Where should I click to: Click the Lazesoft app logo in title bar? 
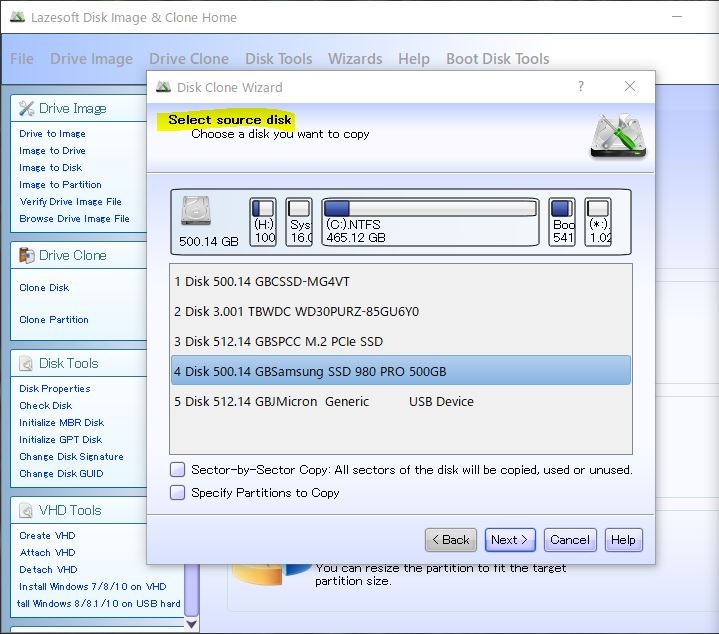pos(17,17)
